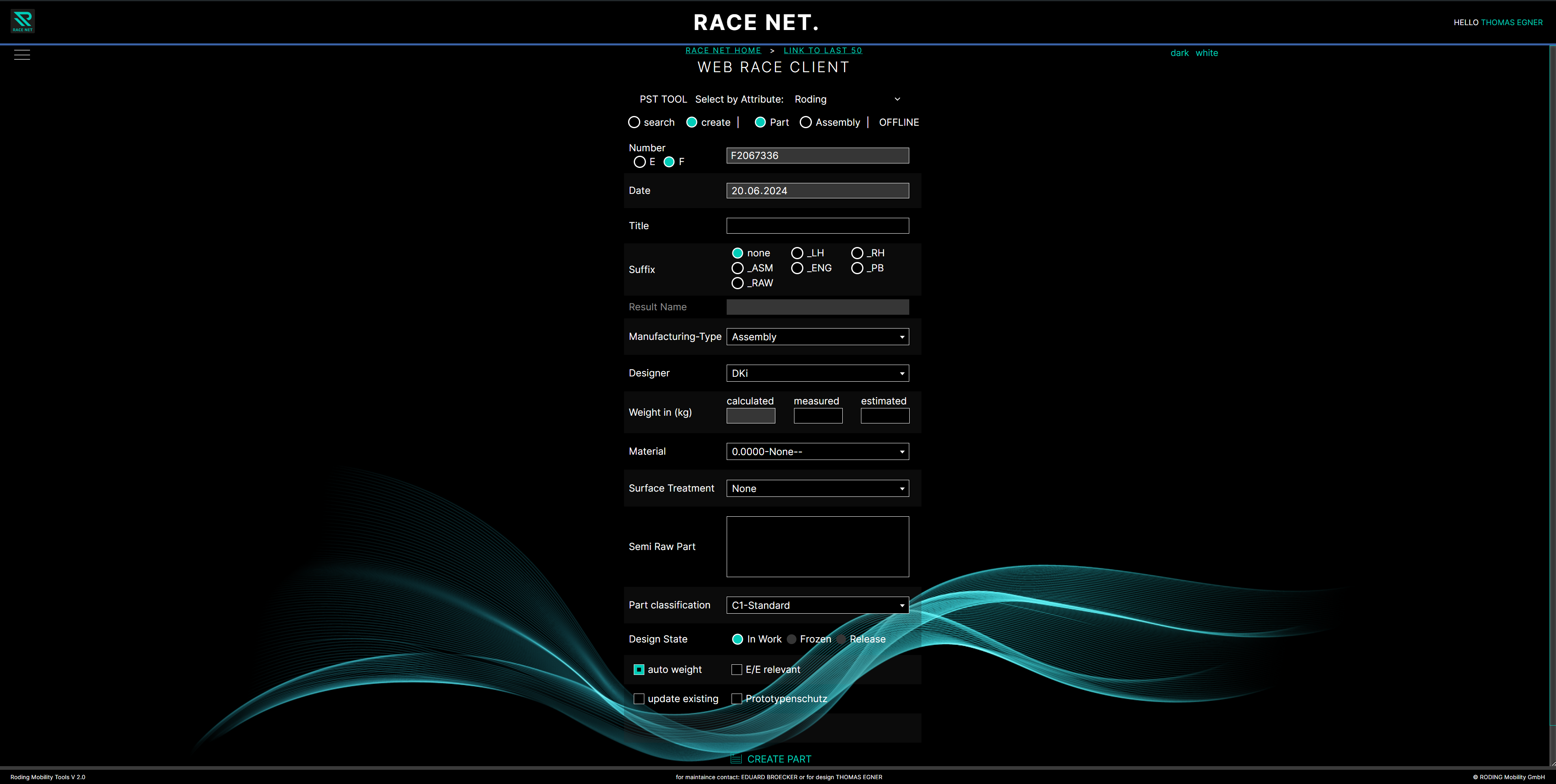Screen dimensions: 1556x784
Task: Check the Prototypenschutz option
Action: coord(737,698)
